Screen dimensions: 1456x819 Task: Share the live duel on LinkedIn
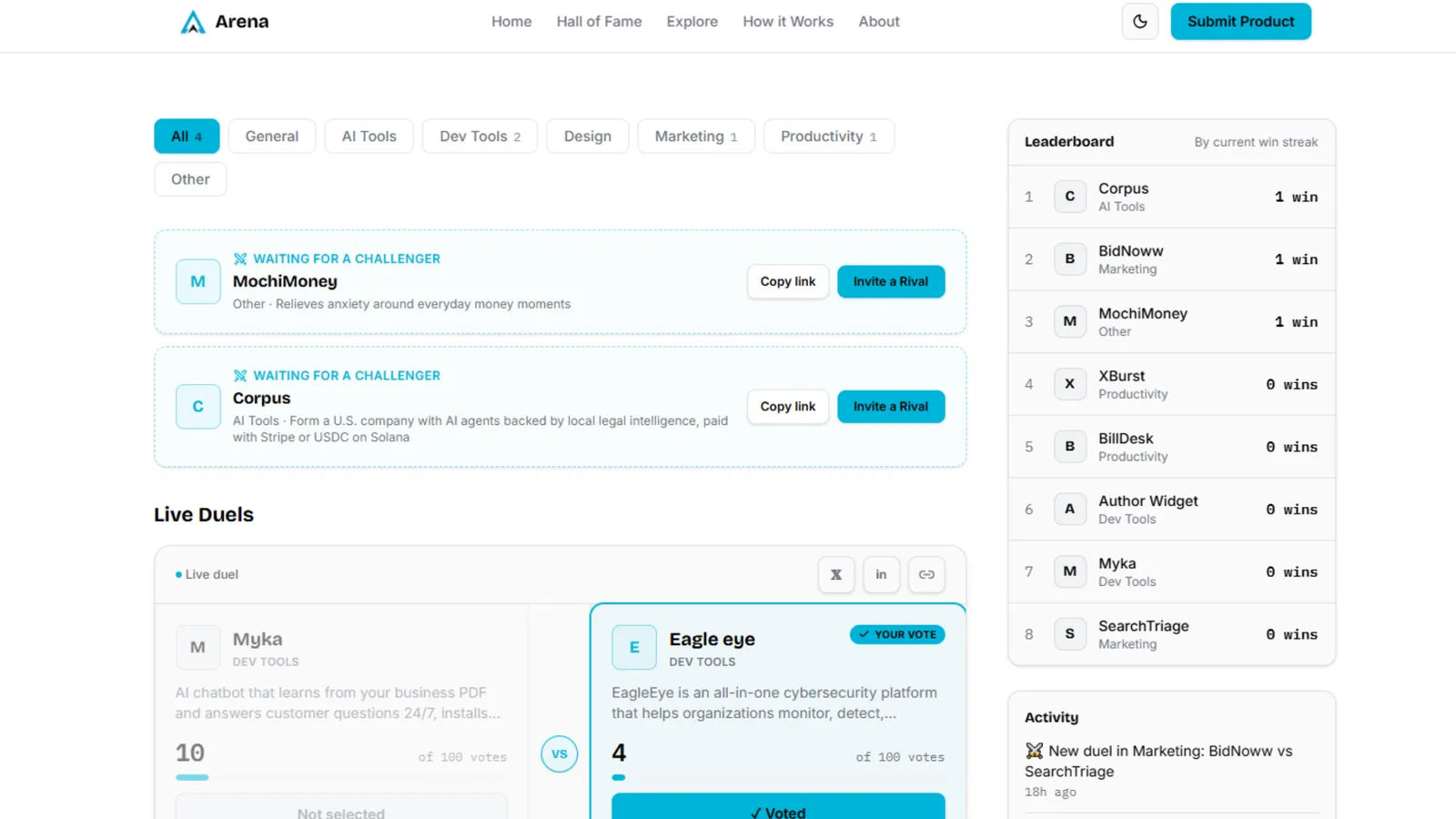pyautogui.click(x=881, y=574)
